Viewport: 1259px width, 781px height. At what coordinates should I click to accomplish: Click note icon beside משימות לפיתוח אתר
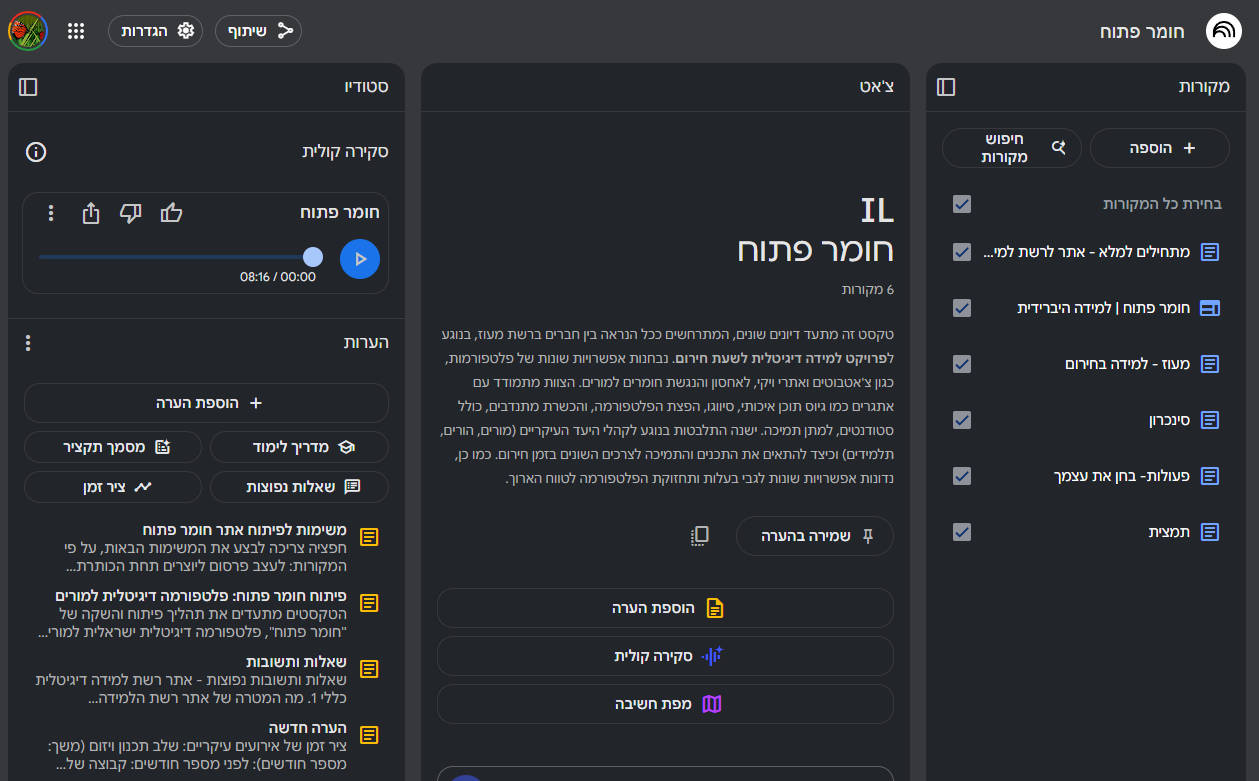pyautogui.click(x=369, y=537)
